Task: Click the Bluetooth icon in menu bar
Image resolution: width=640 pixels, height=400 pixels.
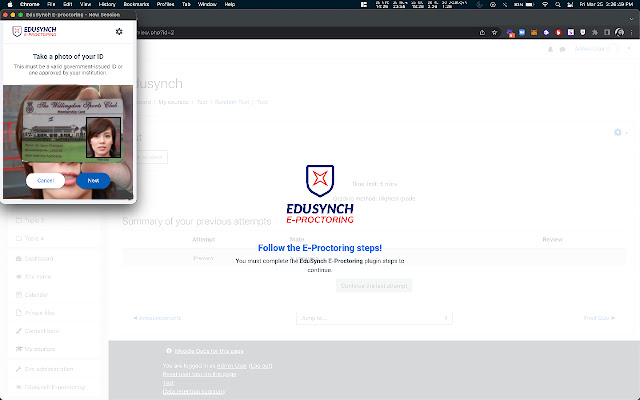Action: point(505,4)
